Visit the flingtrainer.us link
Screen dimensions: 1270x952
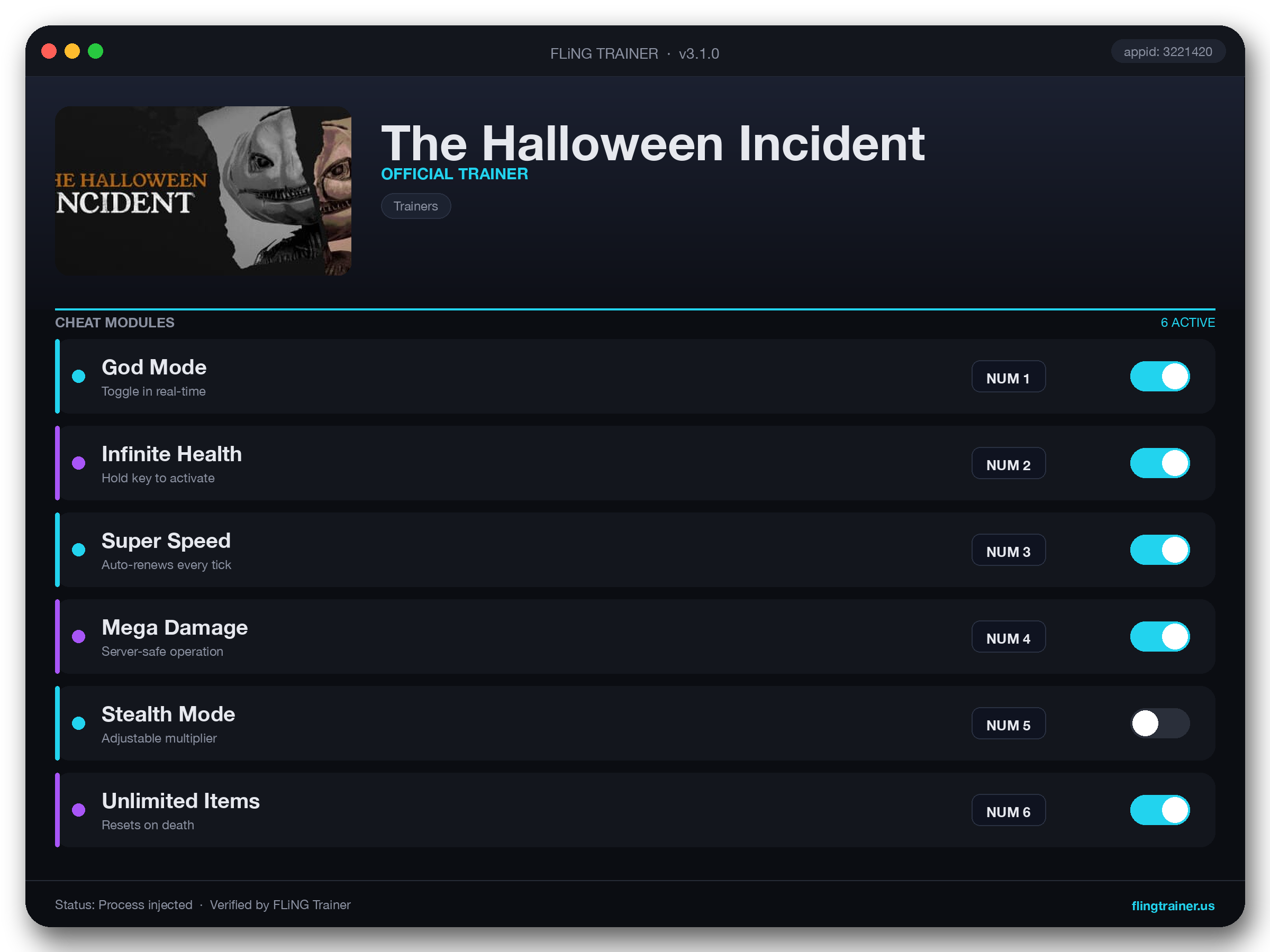tap(1173, 905)
